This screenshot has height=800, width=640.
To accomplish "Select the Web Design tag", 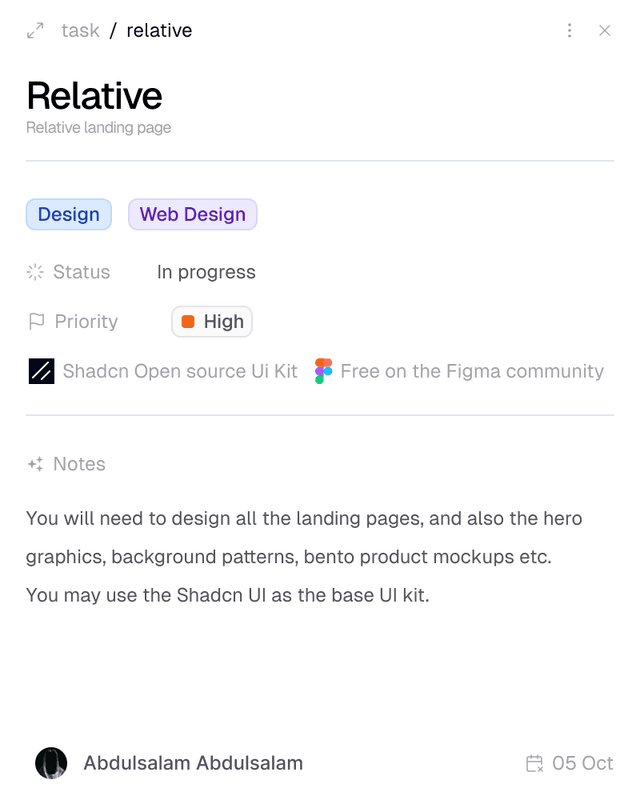I will 192,214.
